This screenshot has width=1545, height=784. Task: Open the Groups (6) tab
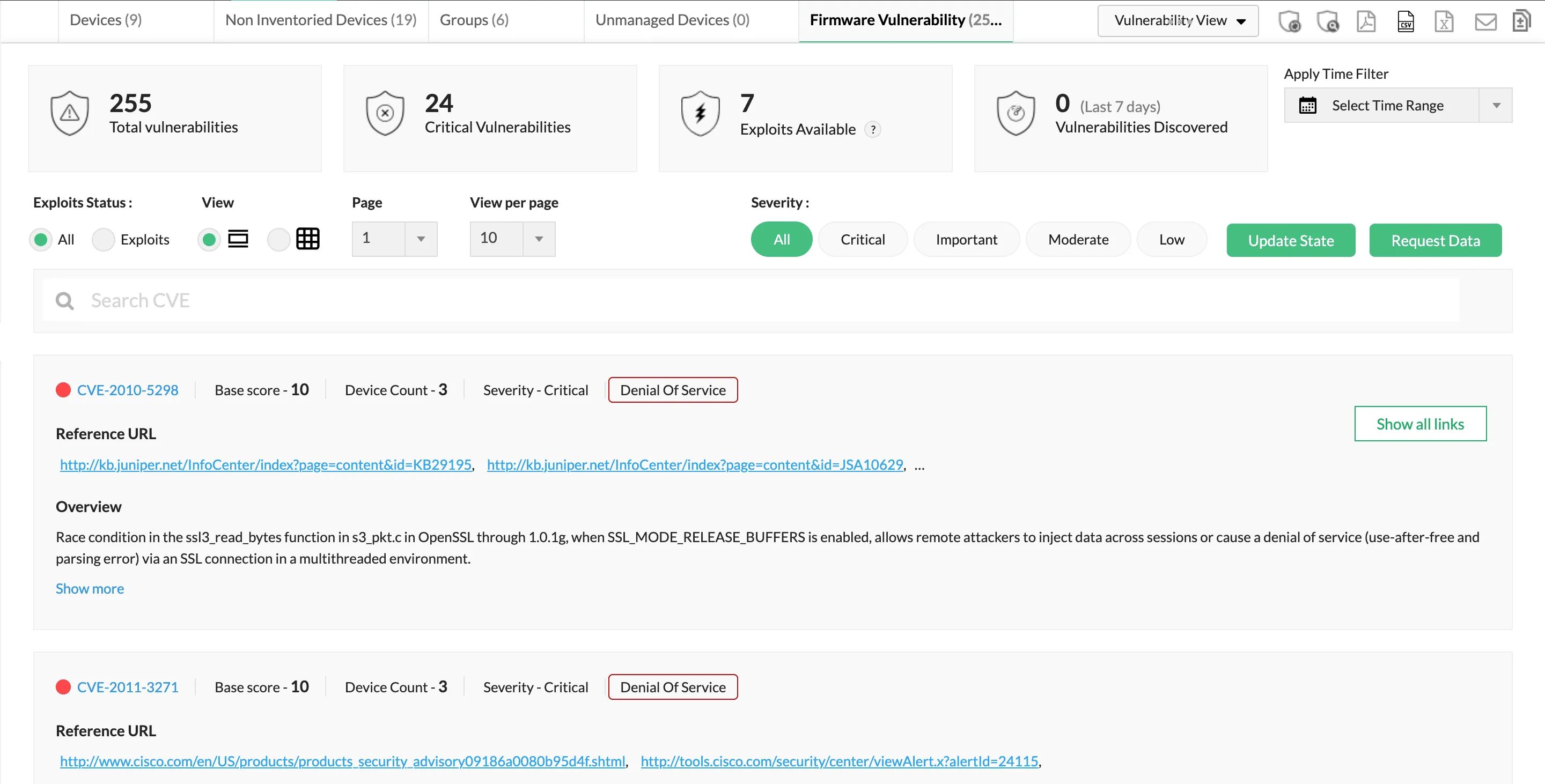click(x=474, y=20)
